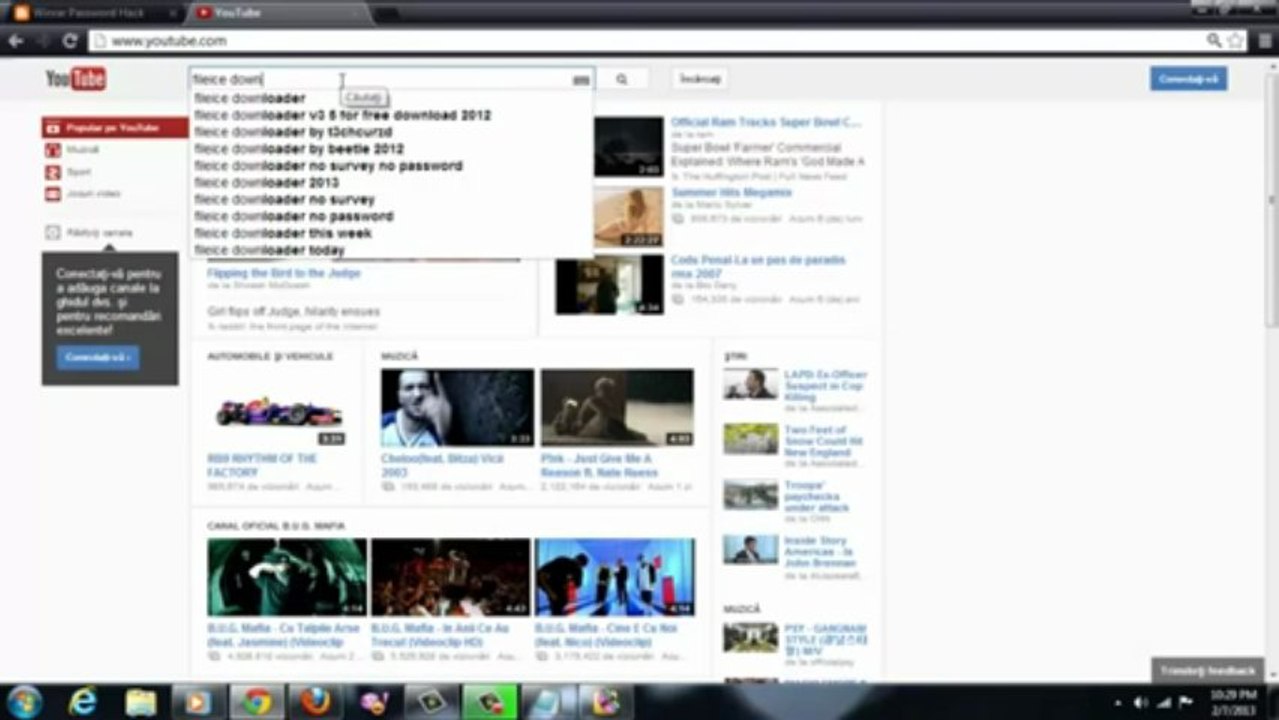Click the Încărcați upload button
1279x720 pixels.
click(699, 79)
